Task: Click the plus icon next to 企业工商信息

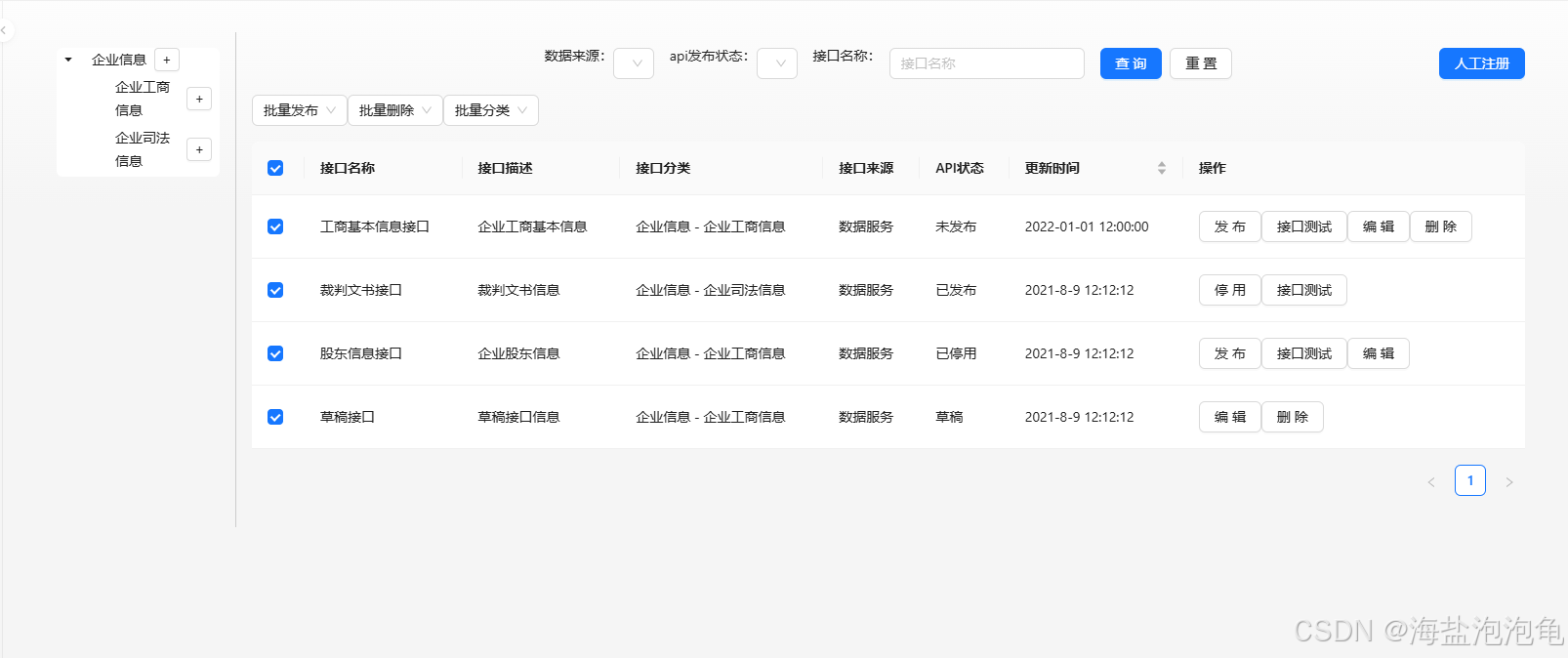Action: (199, 99)
